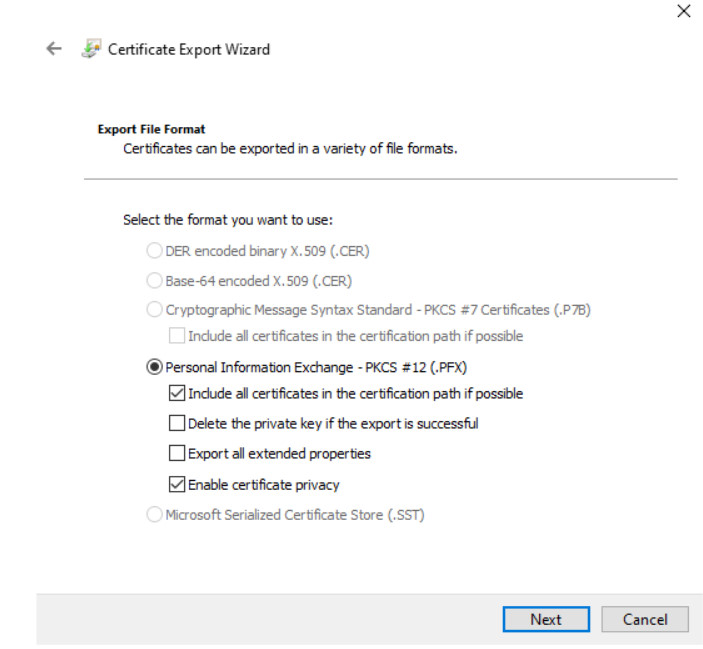Click the Certificate Export Wizard icon
Screen dimensions: 703x649
click(x=90, y=49)
